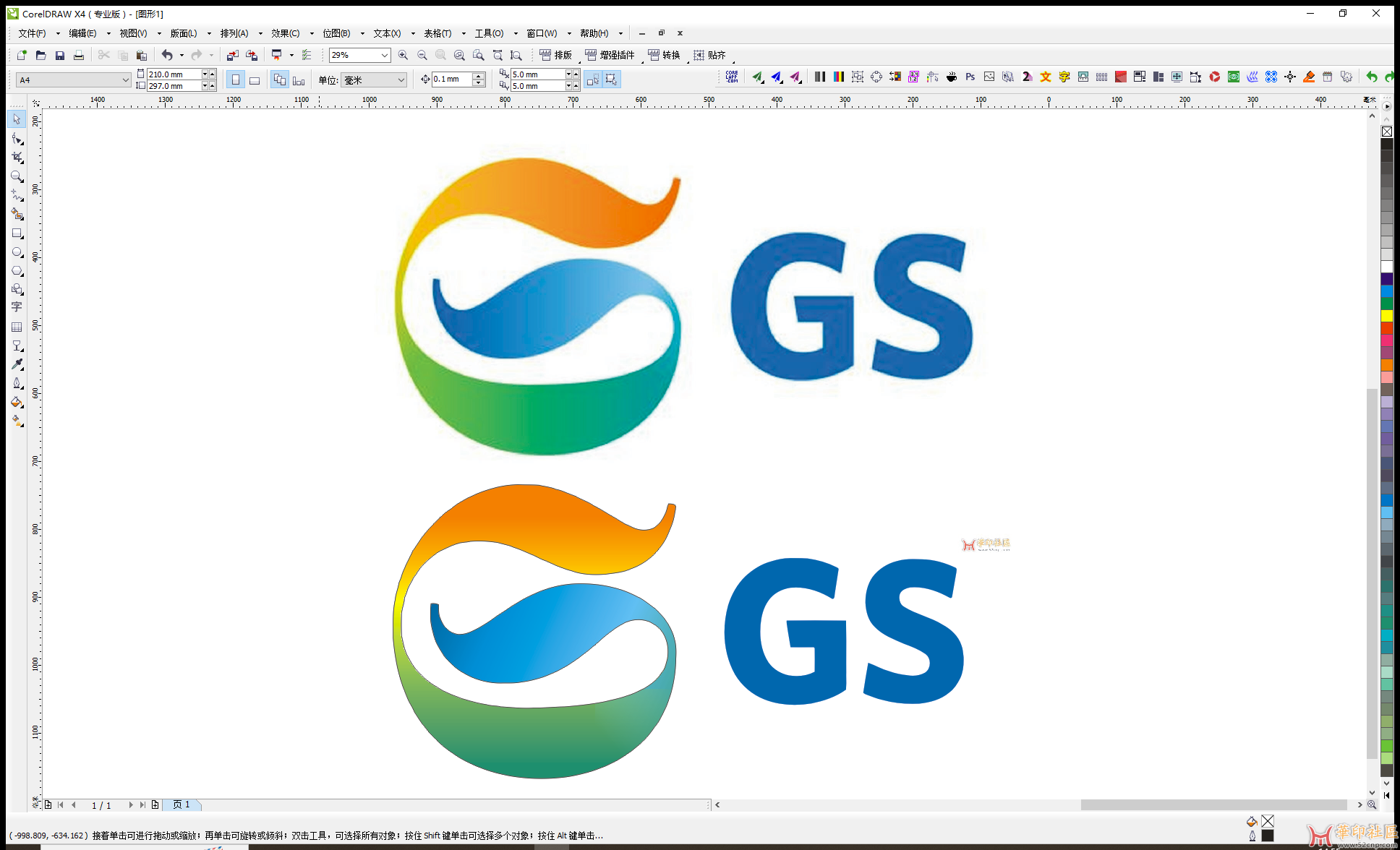Open the 效果(C) menu
1400x850 pixels.
pyautogui.click(x=286, y=33)
